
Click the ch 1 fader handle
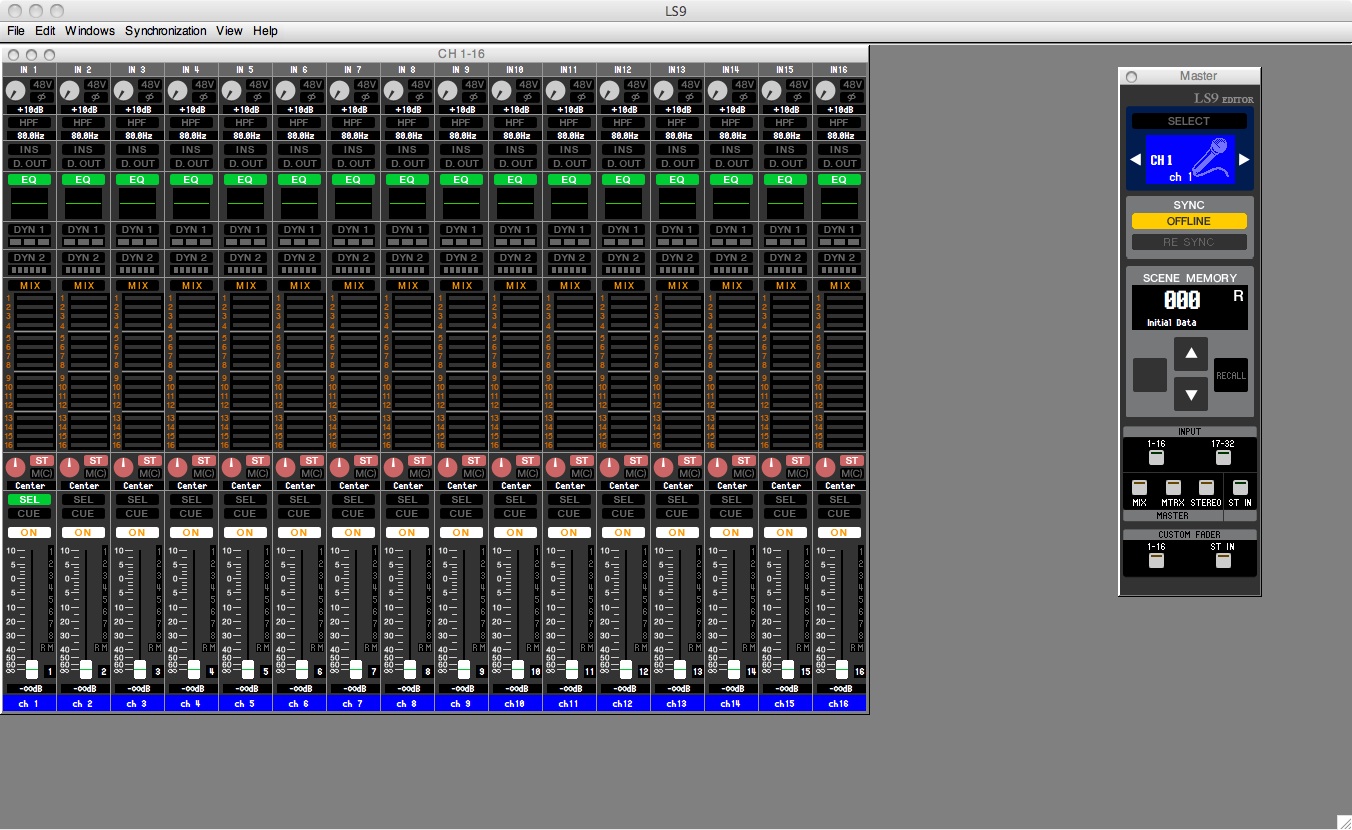pos(31,669)
